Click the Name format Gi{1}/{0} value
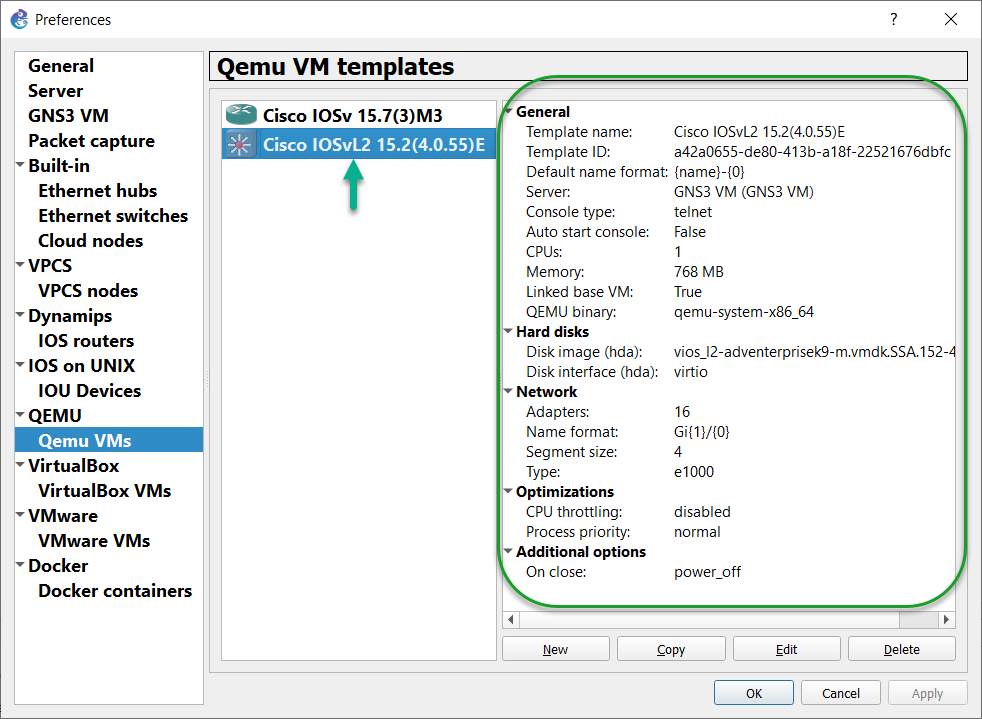 click(701, 432)
